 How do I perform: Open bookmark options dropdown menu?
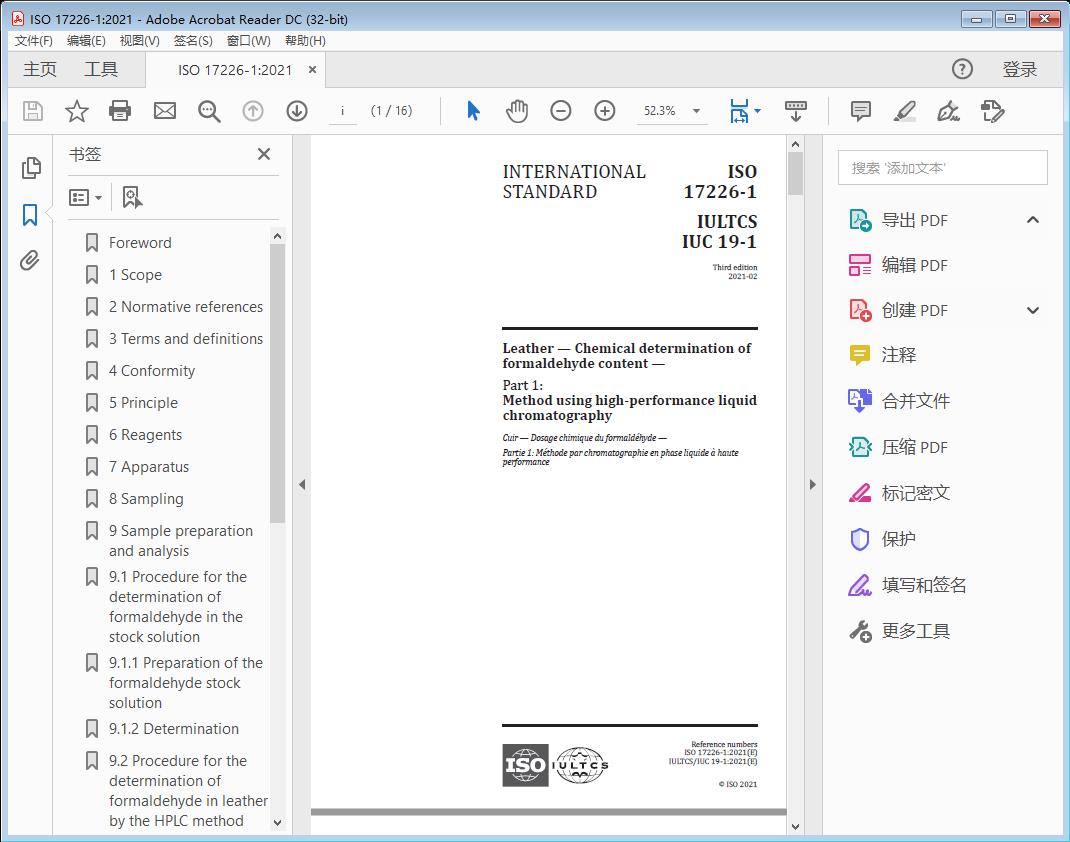coord(86,198)
